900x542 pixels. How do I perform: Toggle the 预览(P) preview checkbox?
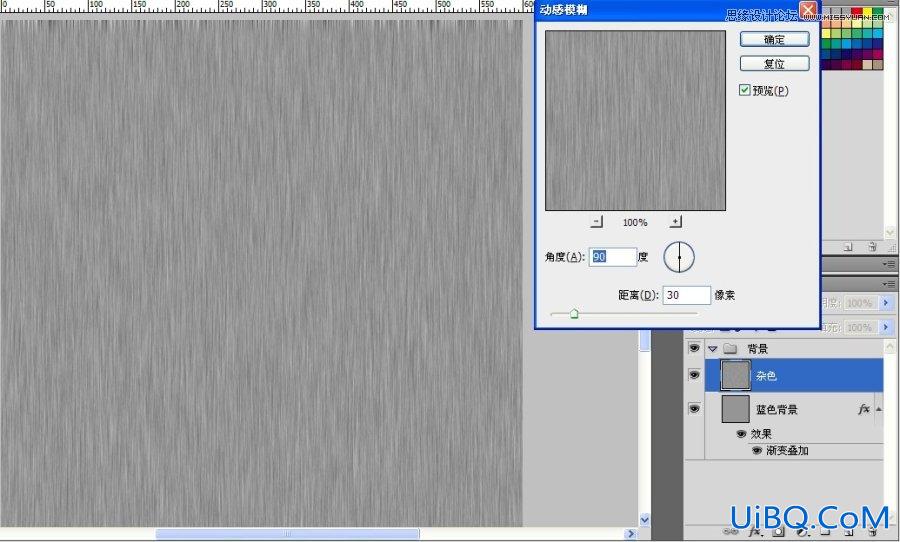click(x=744, y=90)
